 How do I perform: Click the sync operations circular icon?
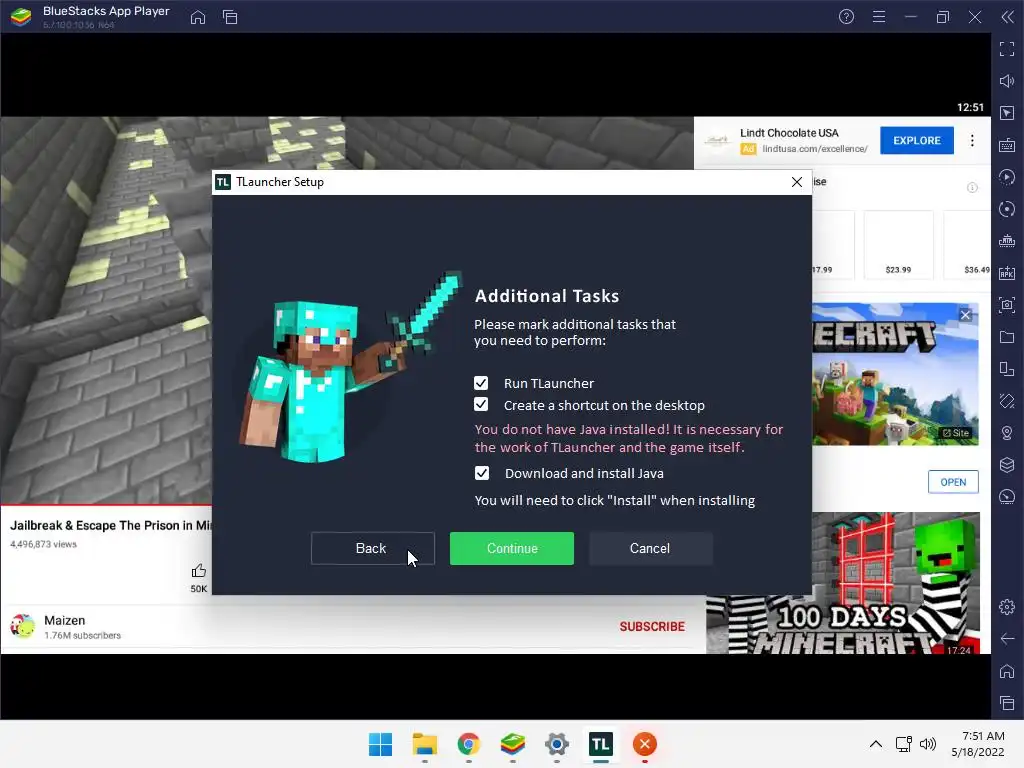coord(1006,209)
